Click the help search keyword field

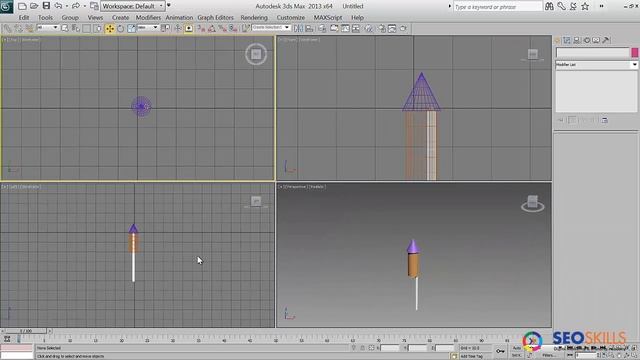pyautogui.click(x=498, y=7)
